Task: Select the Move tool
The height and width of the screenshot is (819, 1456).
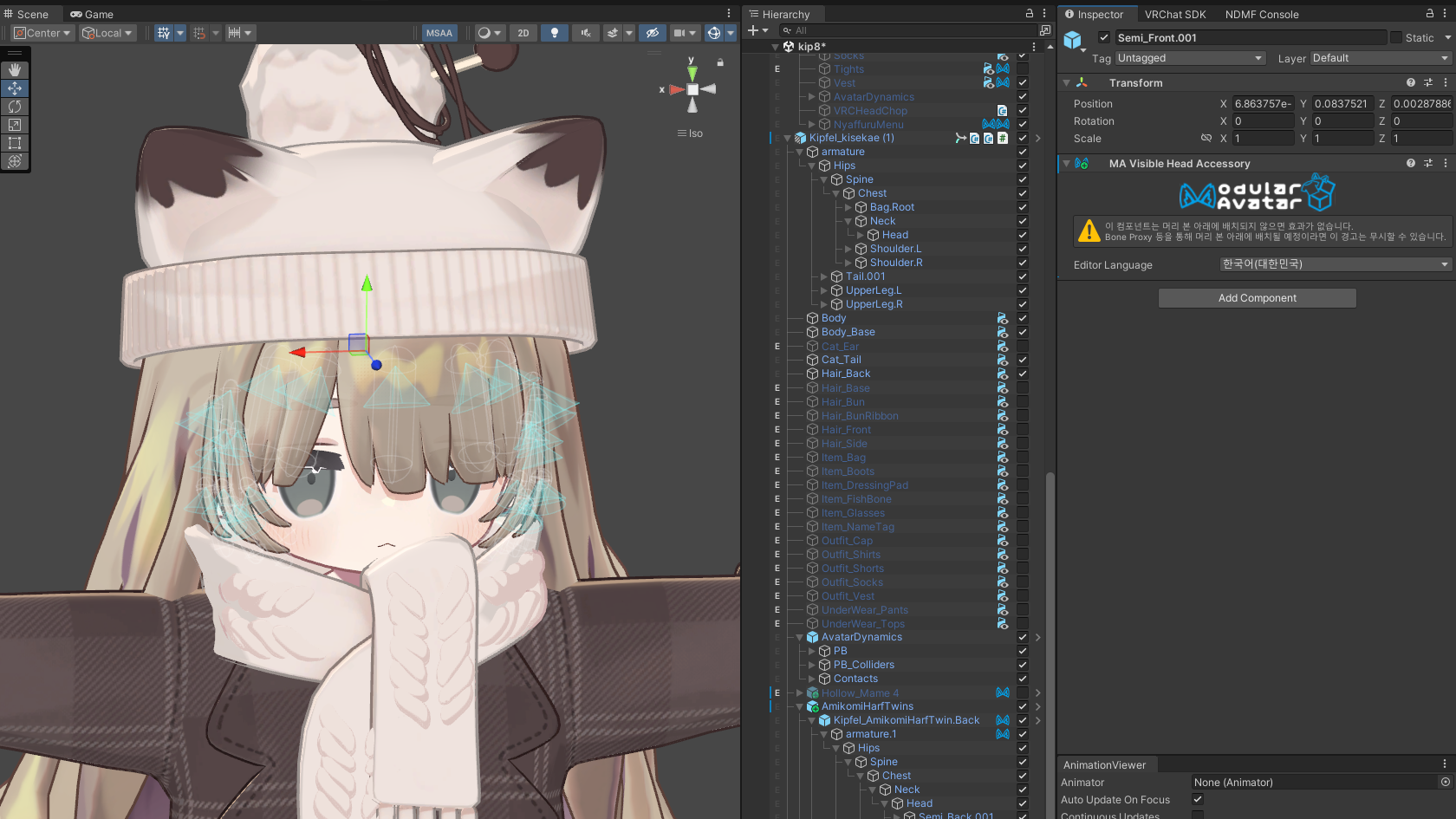Action: (x=15, y=88)
